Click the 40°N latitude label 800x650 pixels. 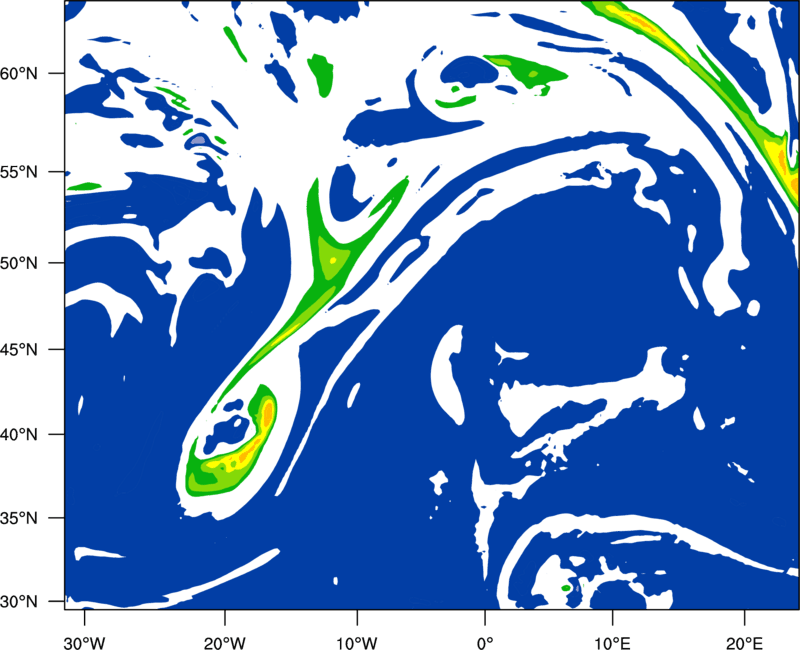click(19, 435)
